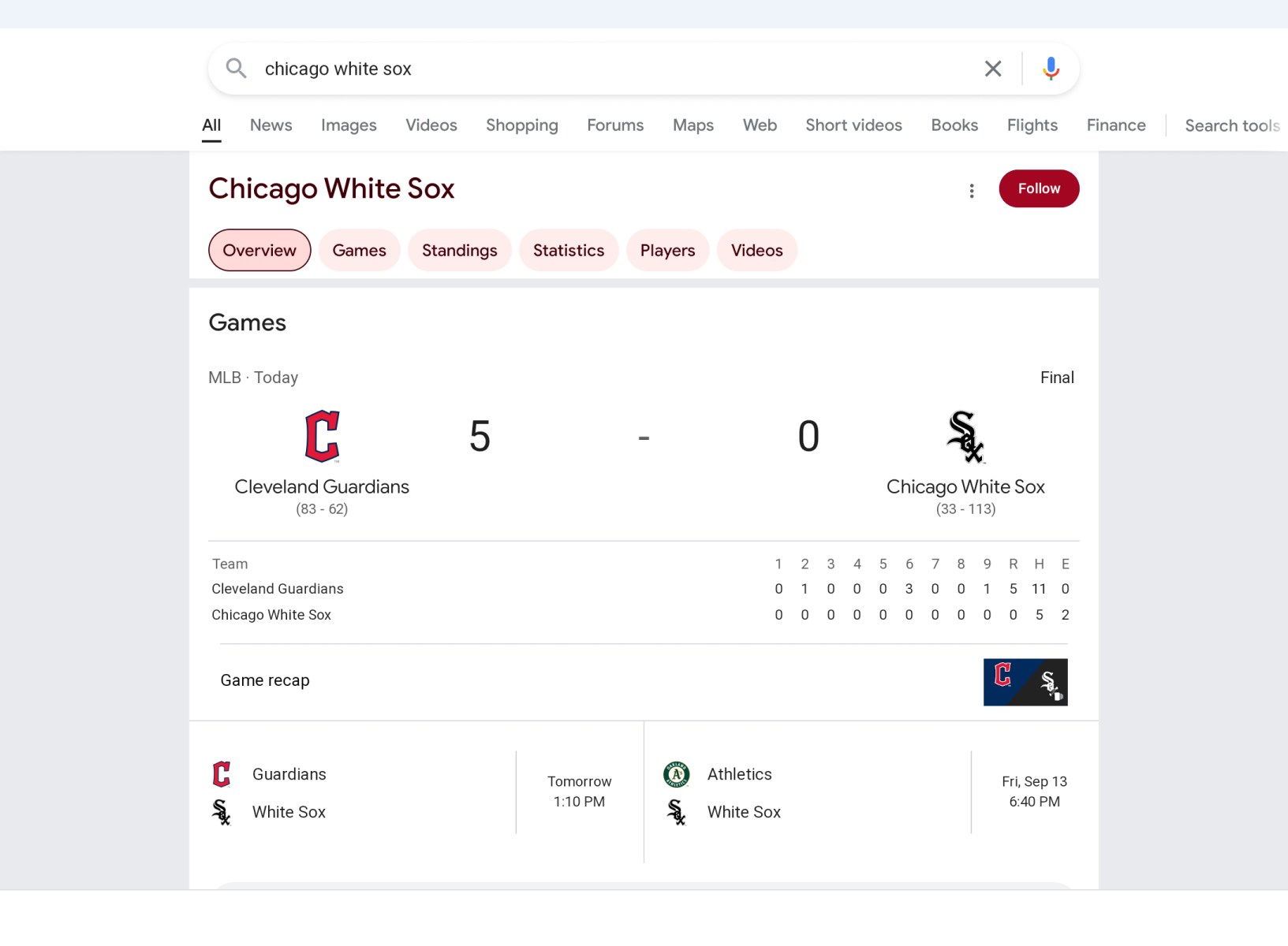Image resolution: width=1288 pixels, height=946 pixels.
Task: Open the three-dot more options menu
Action: coord(972,191)
